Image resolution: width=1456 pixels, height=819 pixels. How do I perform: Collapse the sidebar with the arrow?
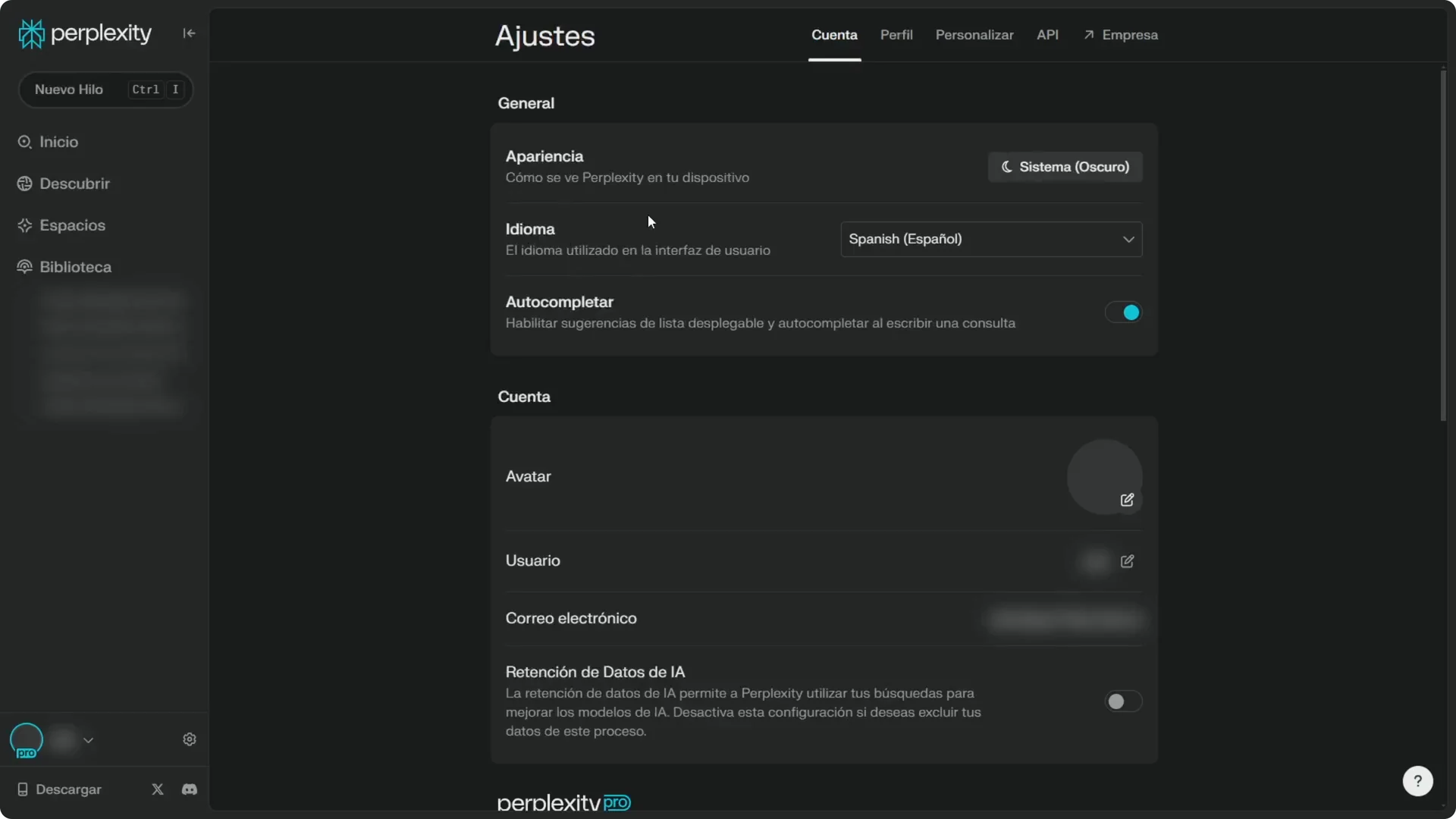(x=189, y=33)
